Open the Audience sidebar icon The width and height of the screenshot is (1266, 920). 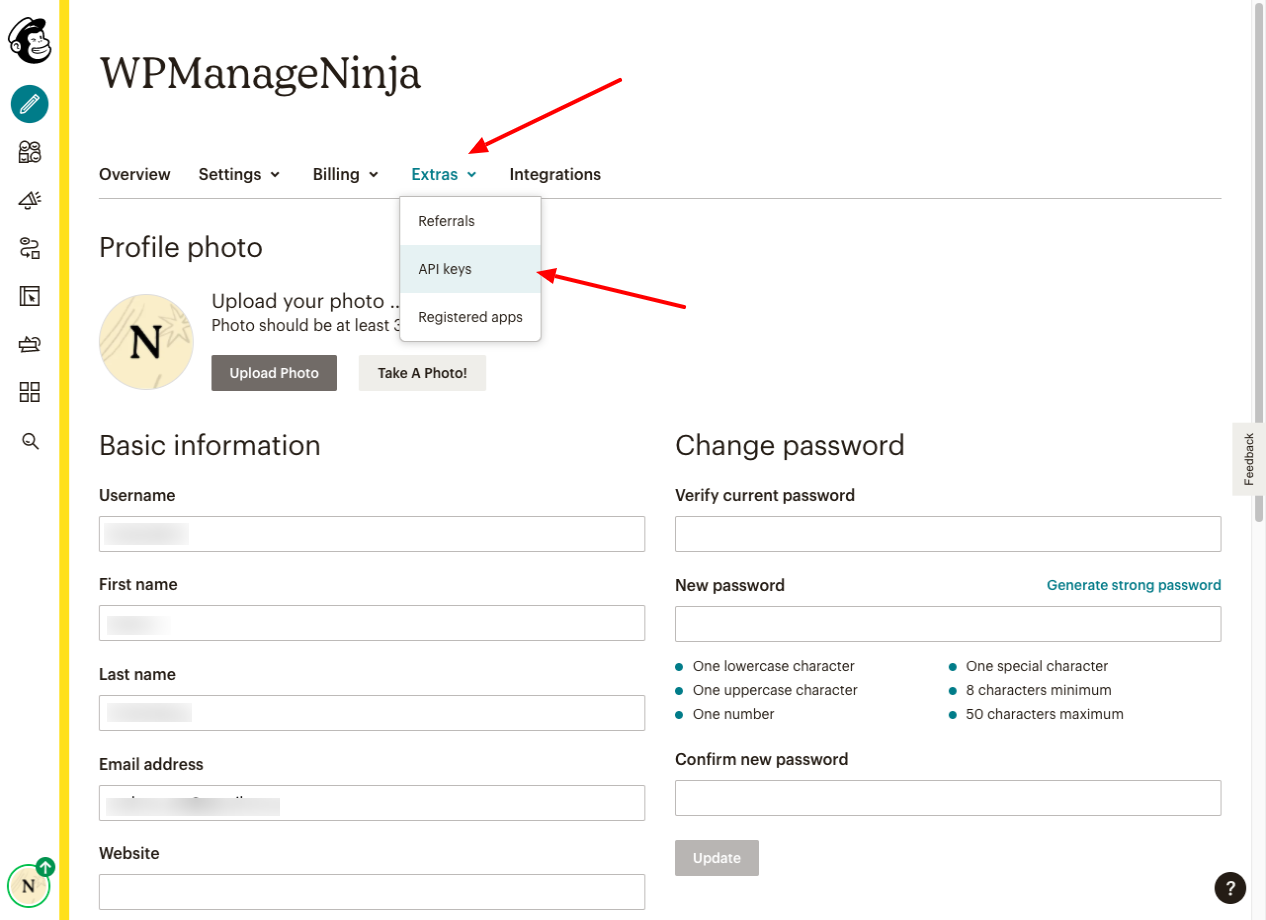29,152
